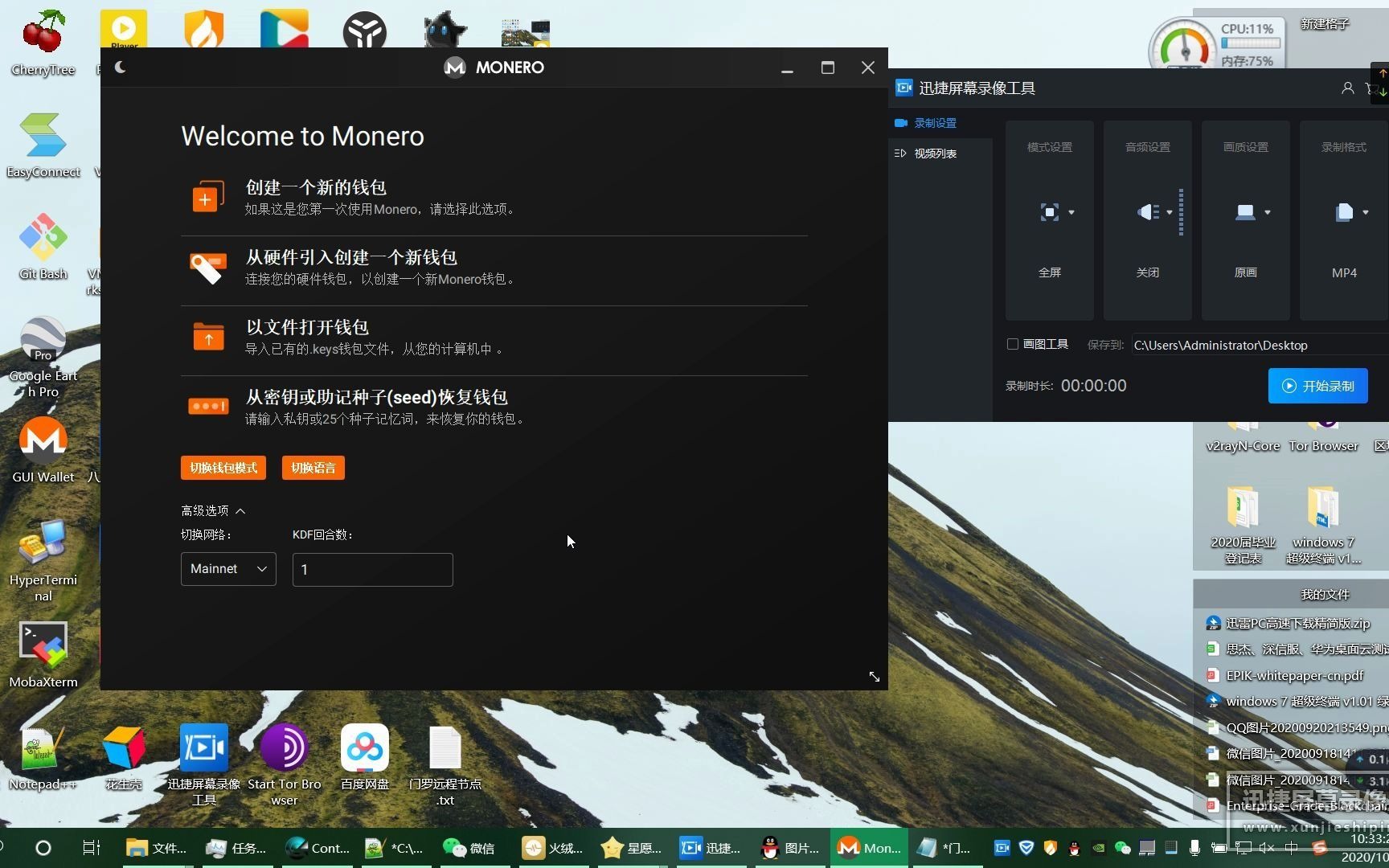Open the audio 关闭 dropdown
This screenshot has width=1389, height=868.
(x=1155, y=212)
